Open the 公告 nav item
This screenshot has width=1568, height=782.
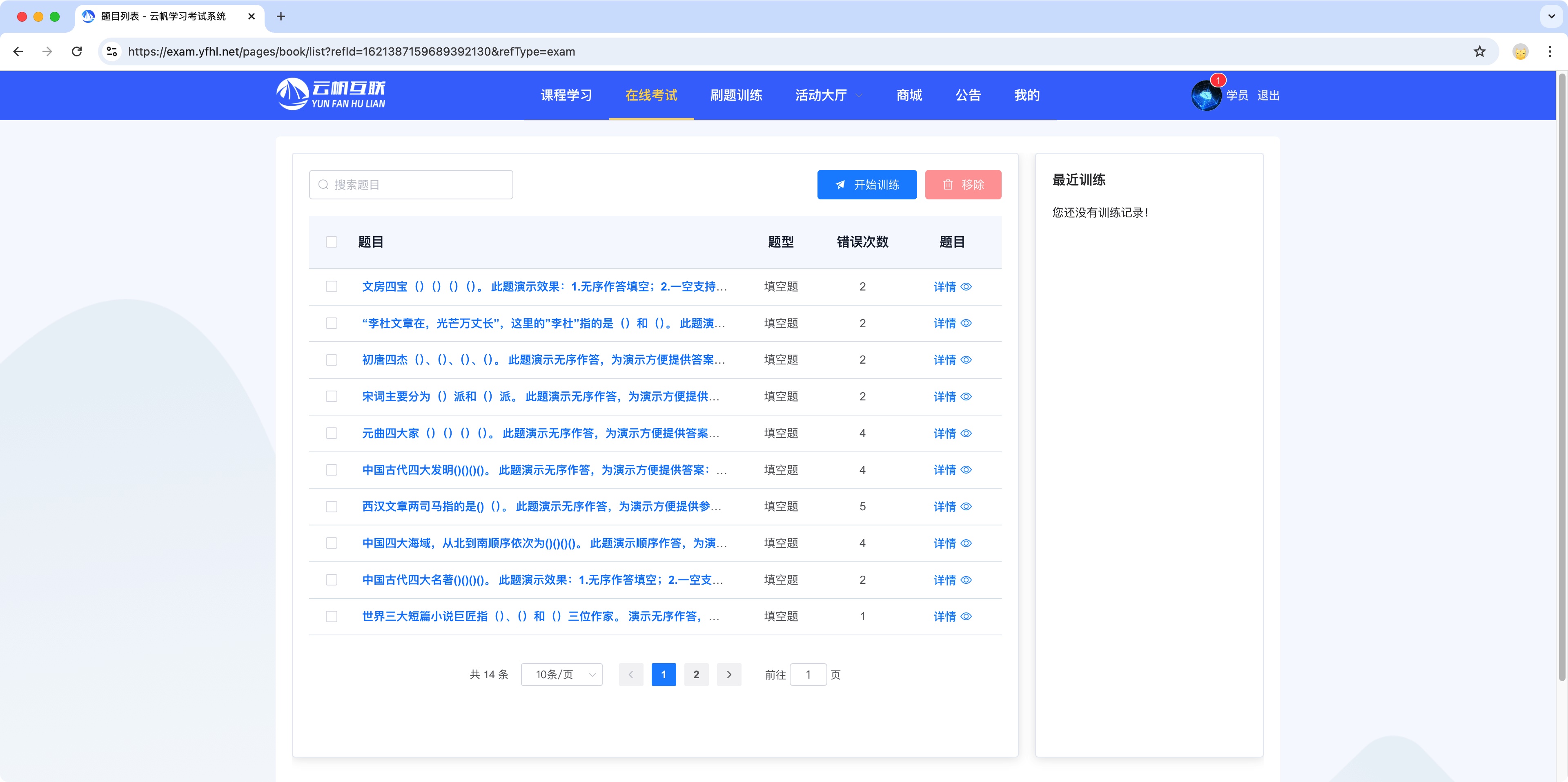[x=968, y=95]
